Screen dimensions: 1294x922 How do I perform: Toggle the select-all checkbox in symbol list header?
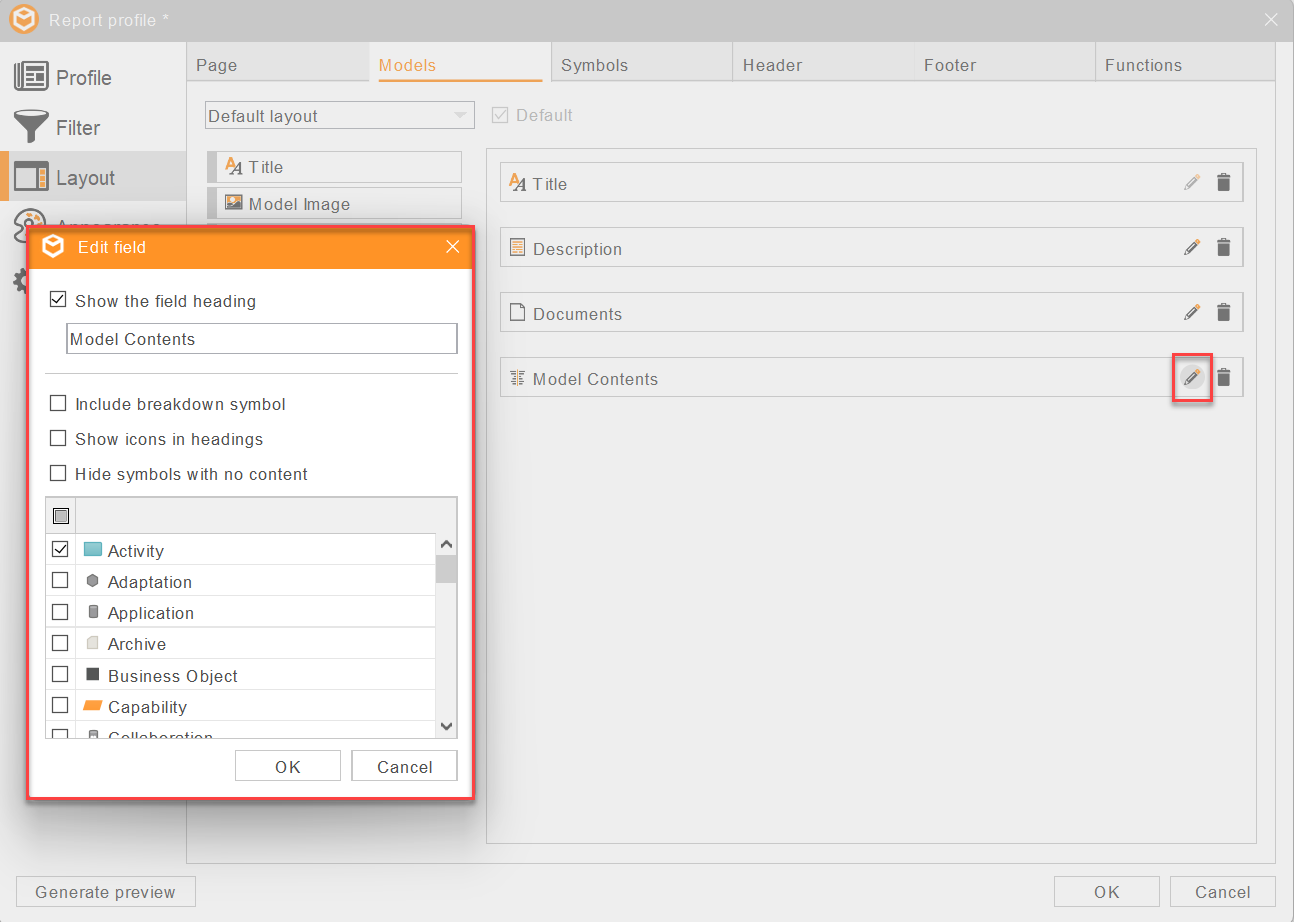[61, 516]
